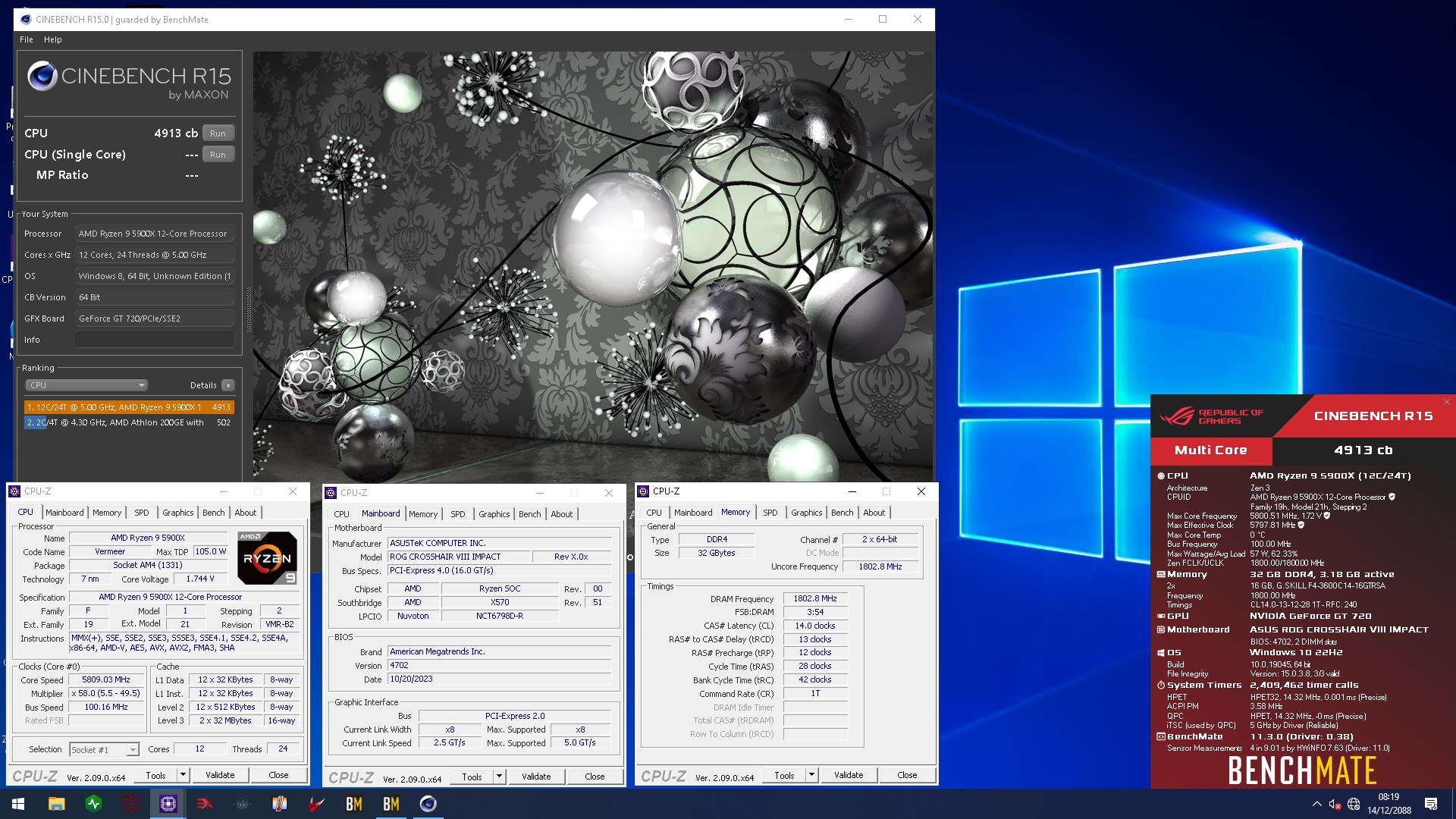Click the BENCHMATE logo text

[x=1302, y=770]
